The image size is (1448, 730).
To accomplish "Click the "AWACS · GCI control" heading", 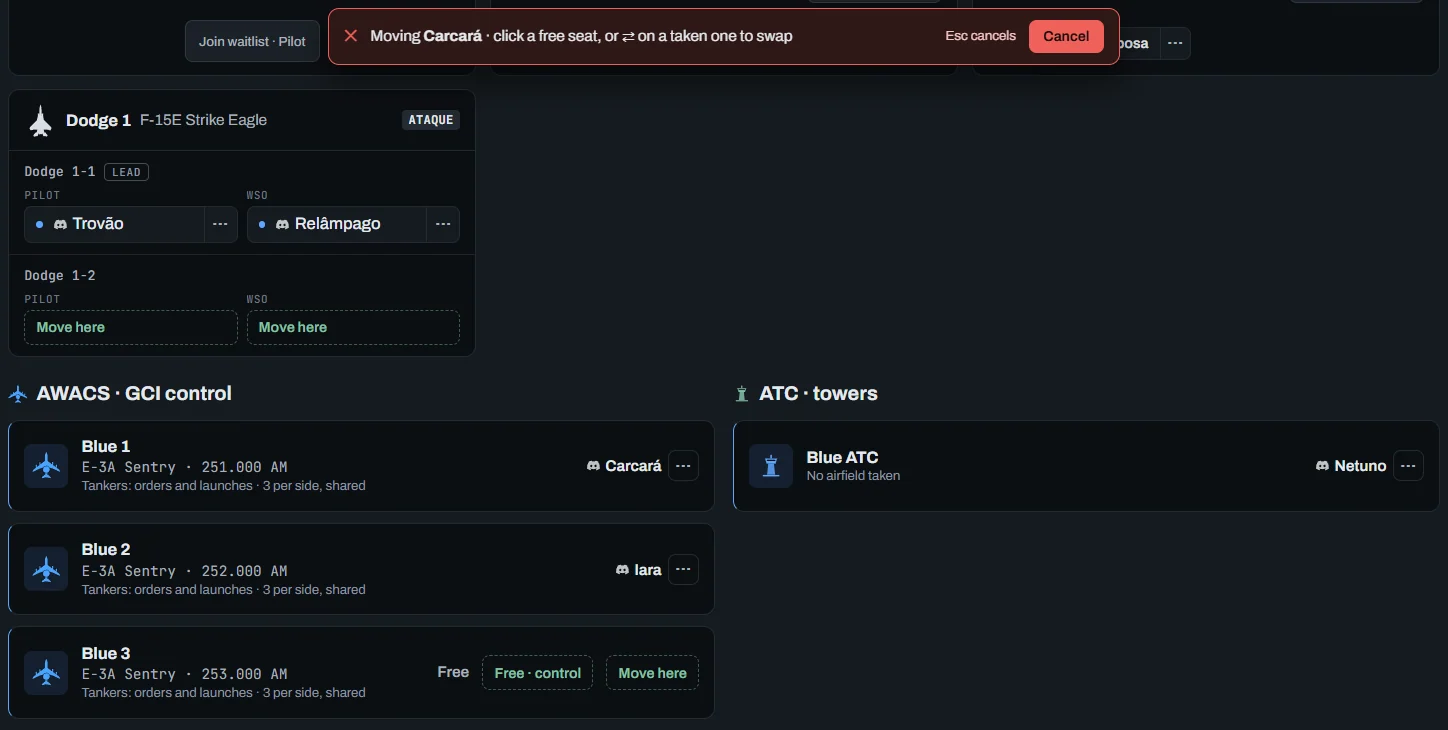I will click(134, 393).
